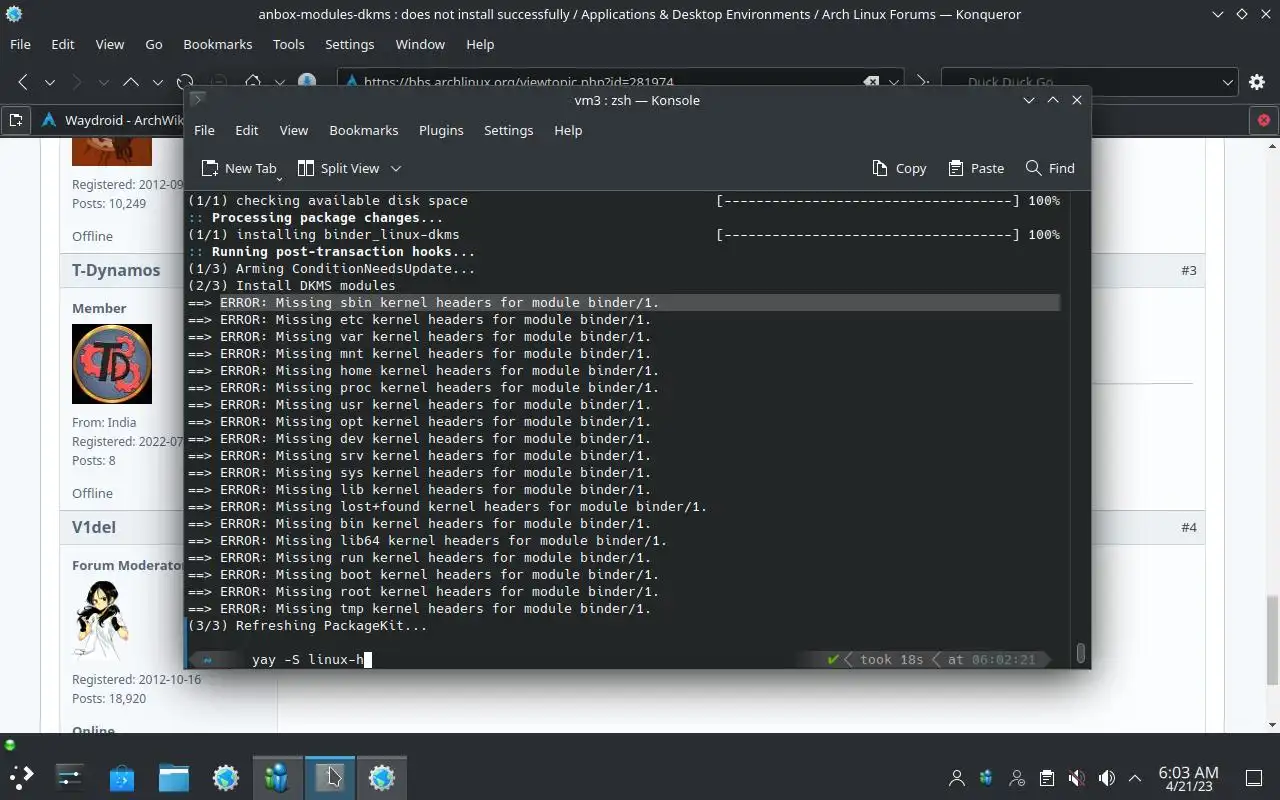1280x800 pixels.
Task: Open Konqueror up-level dropdown arrow
Action: (x=157, y=82)
